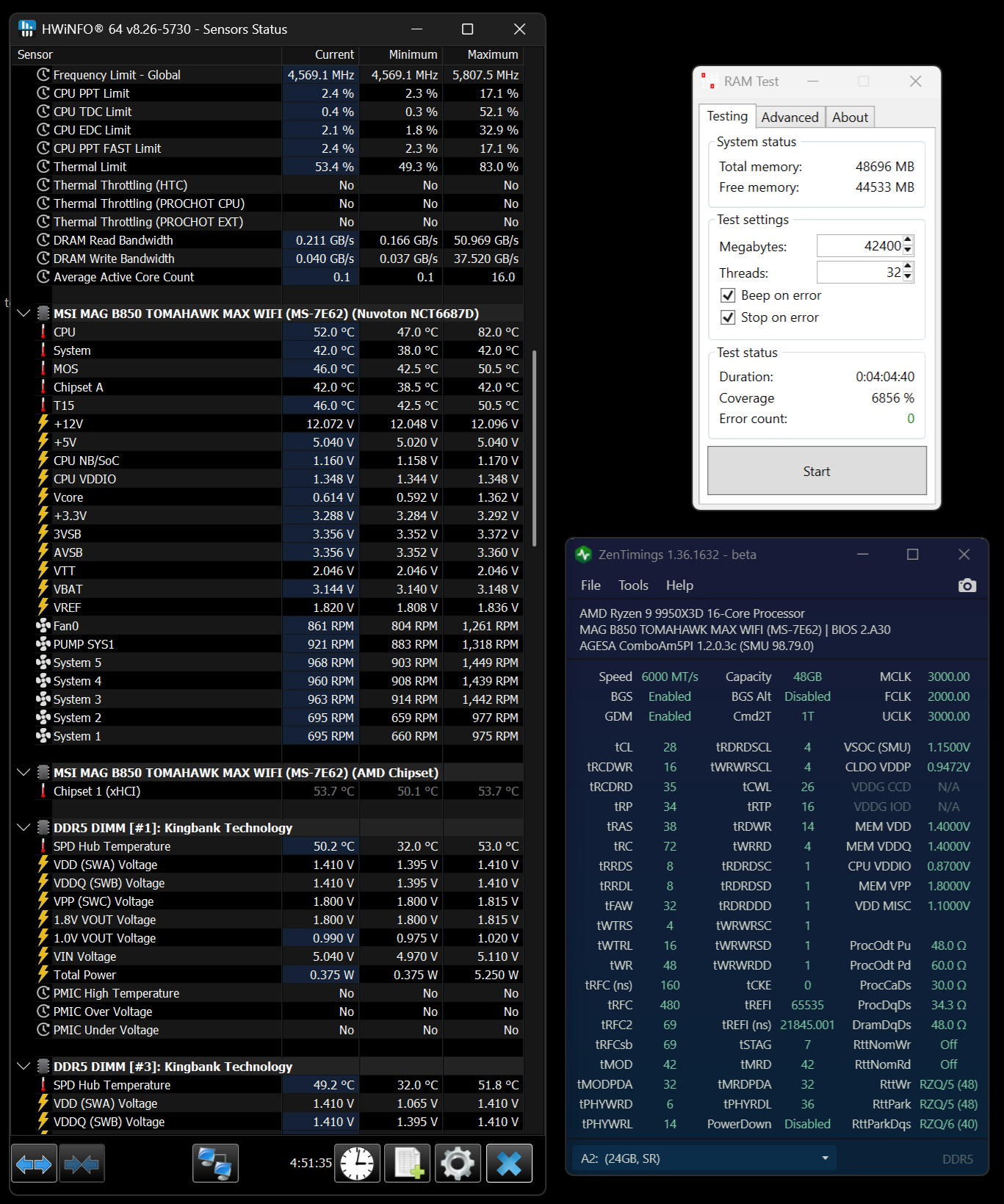Click the Minimum column header
The width and height of the screenshot is (1004, 1204).
[401, 55]
